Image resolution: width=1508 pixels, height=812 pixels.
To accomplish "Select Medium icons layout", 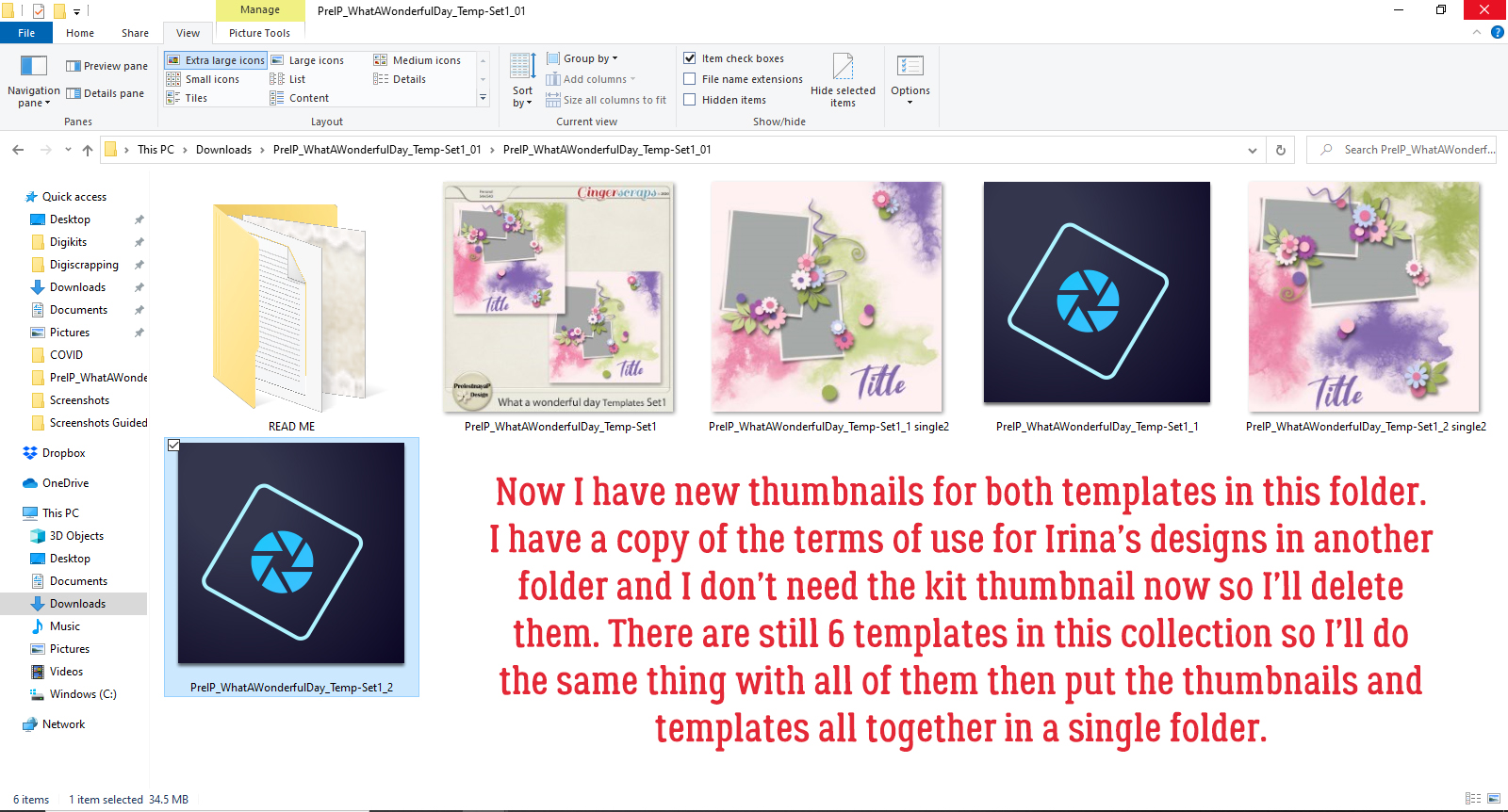I will coord(418,60).
